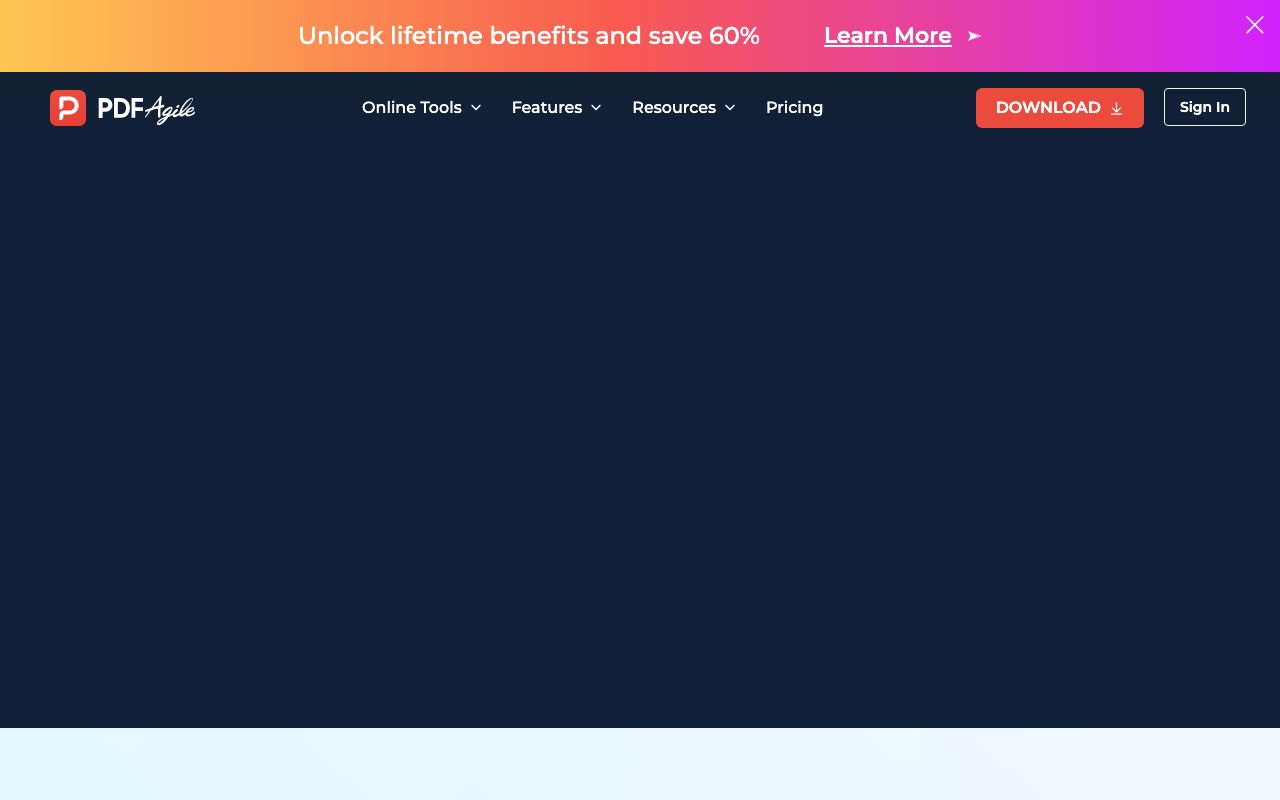Click the yellow left end of the promo banner
1280x800 pixels.
point(40,36)
